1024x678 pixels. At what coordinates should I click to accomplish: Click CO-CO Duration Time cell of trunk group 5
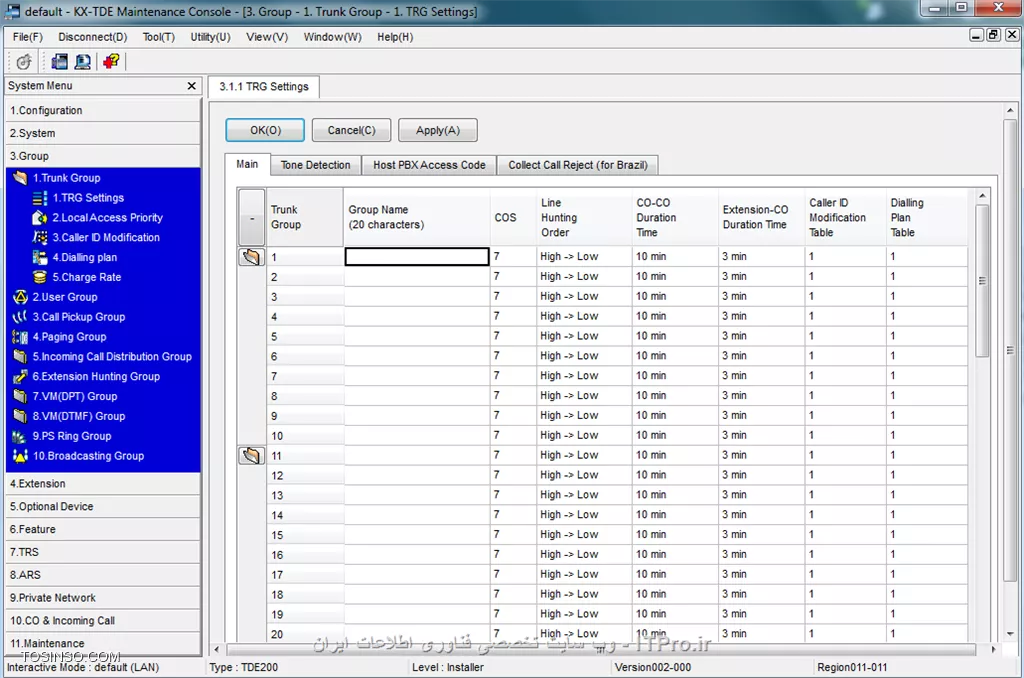(x=675, y=336)
